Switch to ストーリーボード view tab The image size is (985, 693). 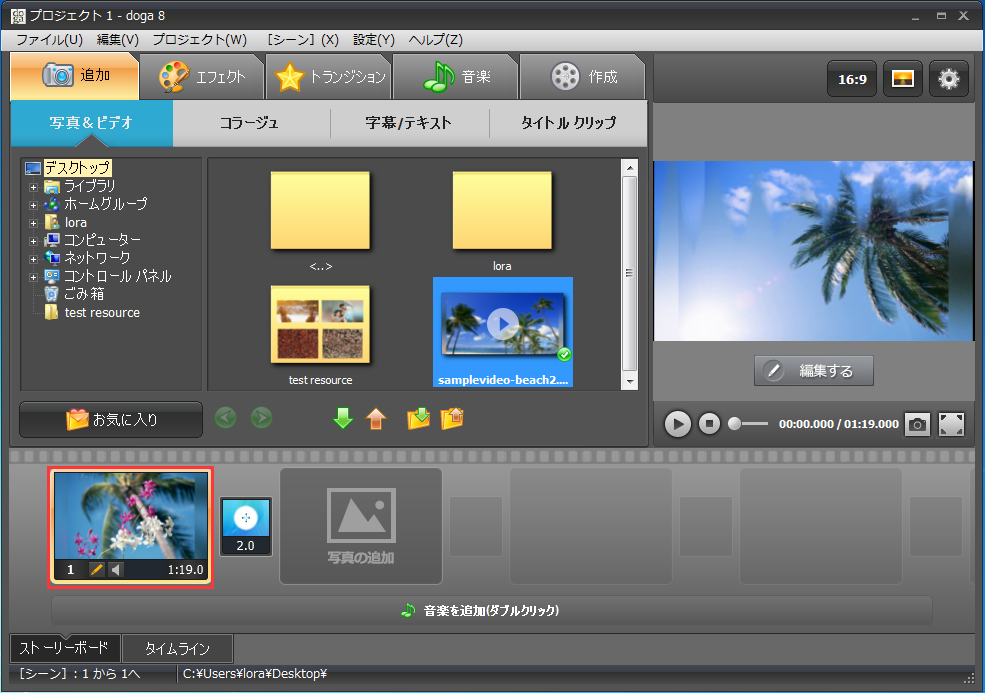click(x=65, y=648)
